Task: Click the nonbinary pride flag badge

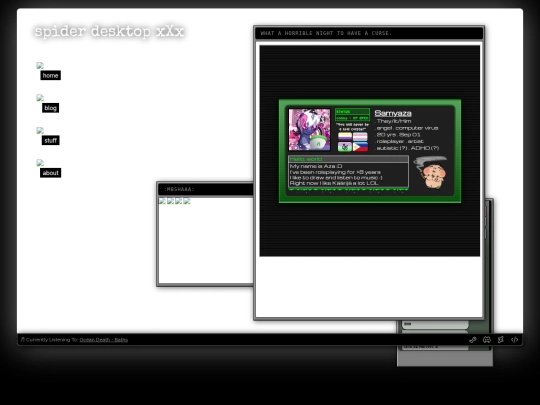Action: click(x=345, y=137)
